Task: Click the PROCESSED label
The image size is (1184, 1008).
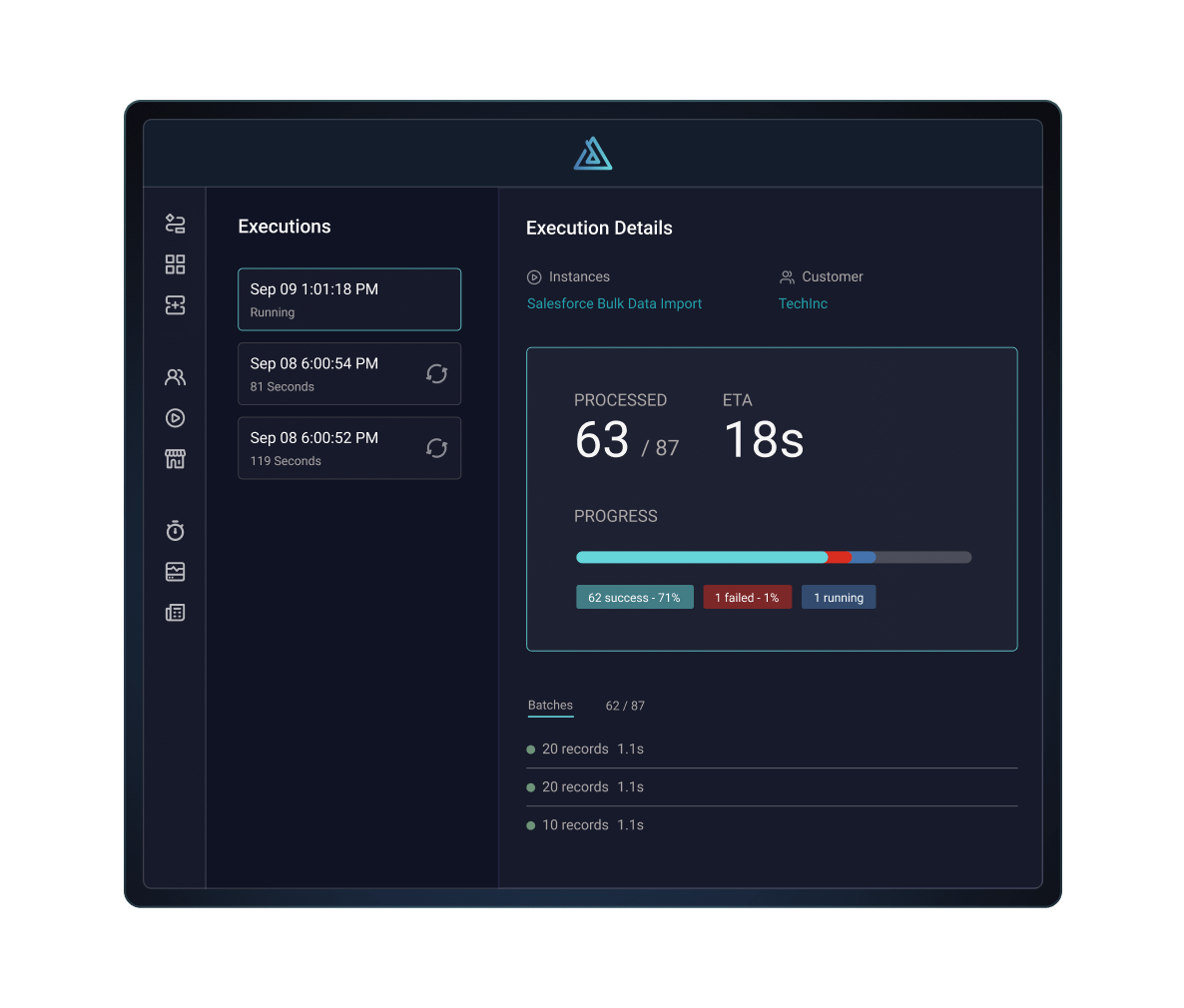Action: 621,400
